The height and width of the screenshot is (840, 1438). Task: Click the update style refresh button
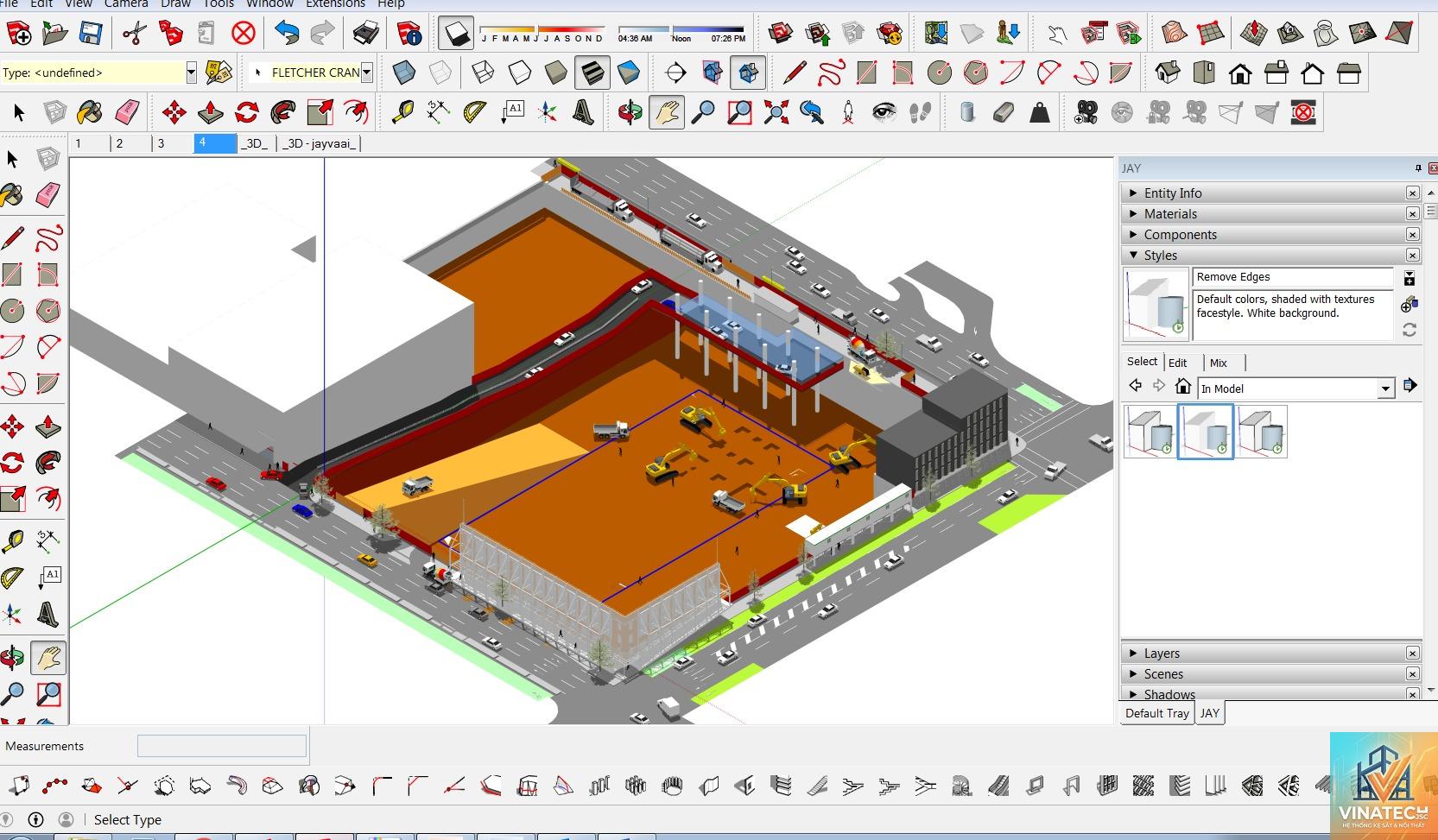pyautogui.click(x=1409, y=330)
